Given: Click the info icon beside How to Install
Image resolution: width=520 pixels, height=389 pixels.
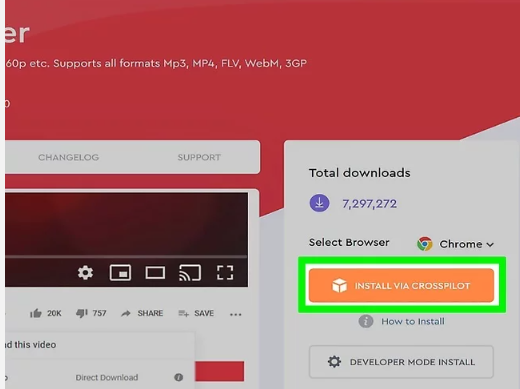Looking at the screenshot, I should (x=366, y=321).
